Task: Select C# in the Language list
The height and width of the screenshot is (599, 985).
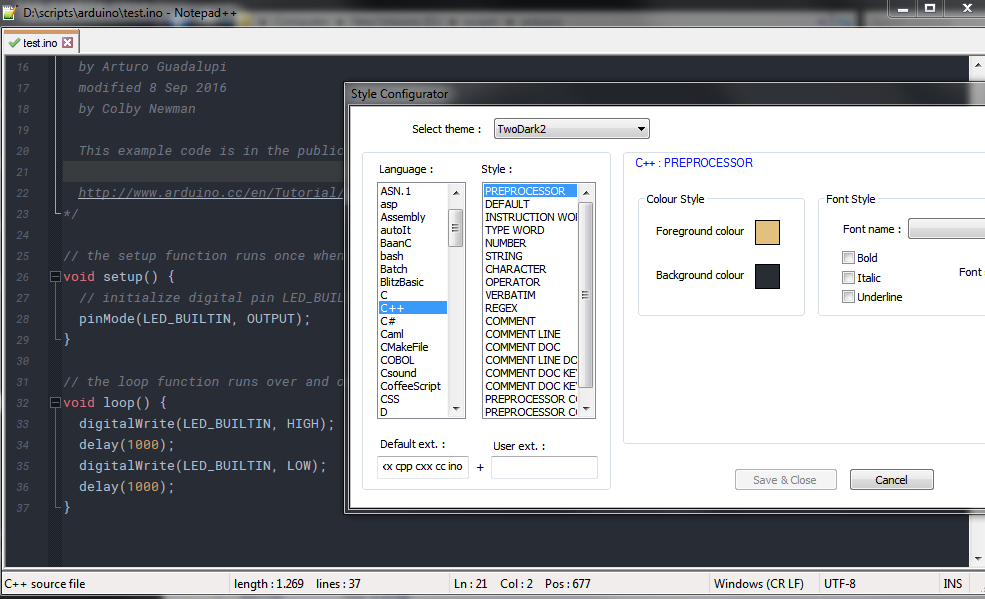Action: point(388,321)
